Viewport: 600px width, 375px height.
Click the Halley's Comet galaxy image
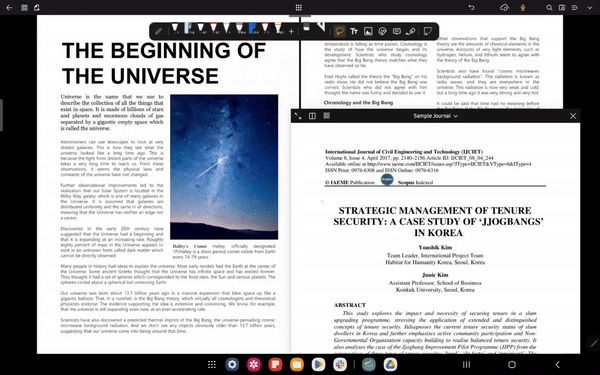(224, 167)
